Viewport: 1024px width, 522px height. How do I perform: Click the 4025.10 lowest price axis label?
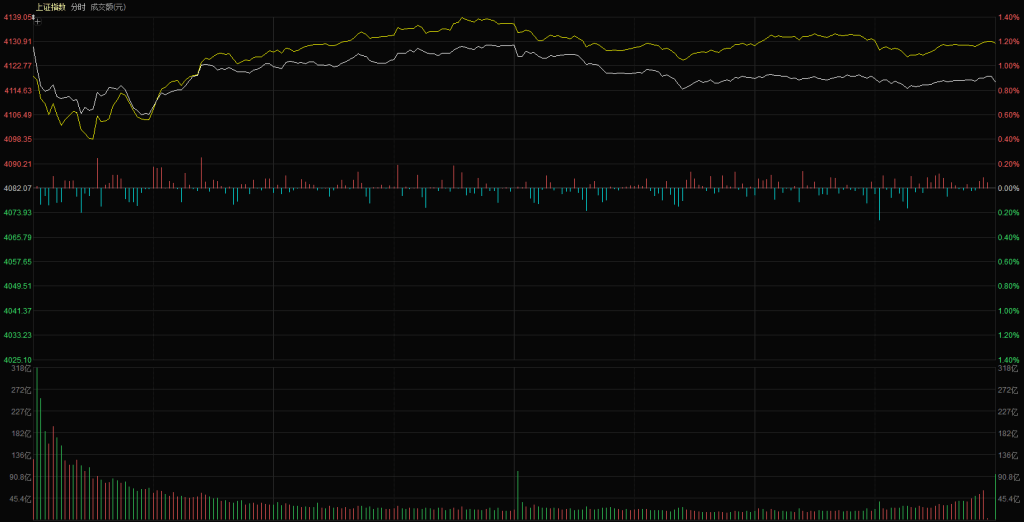17,359
